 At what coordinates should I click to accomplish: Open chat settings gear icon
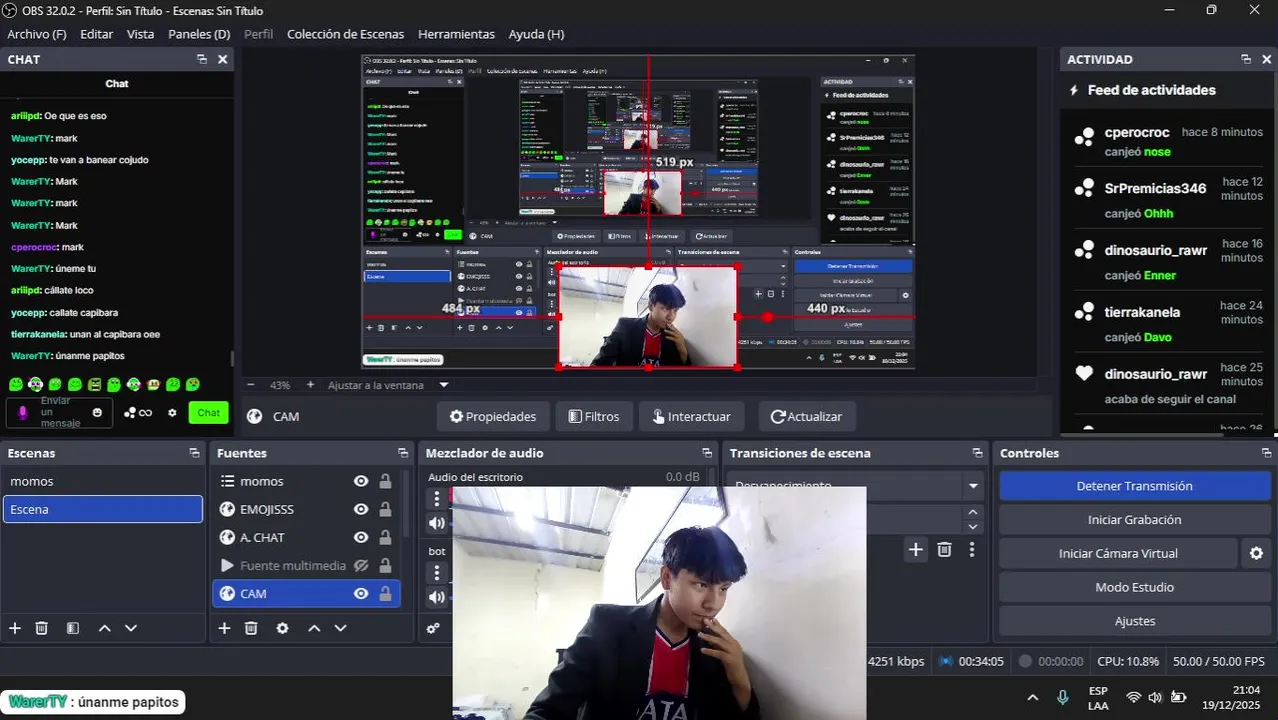pos(172,412)
